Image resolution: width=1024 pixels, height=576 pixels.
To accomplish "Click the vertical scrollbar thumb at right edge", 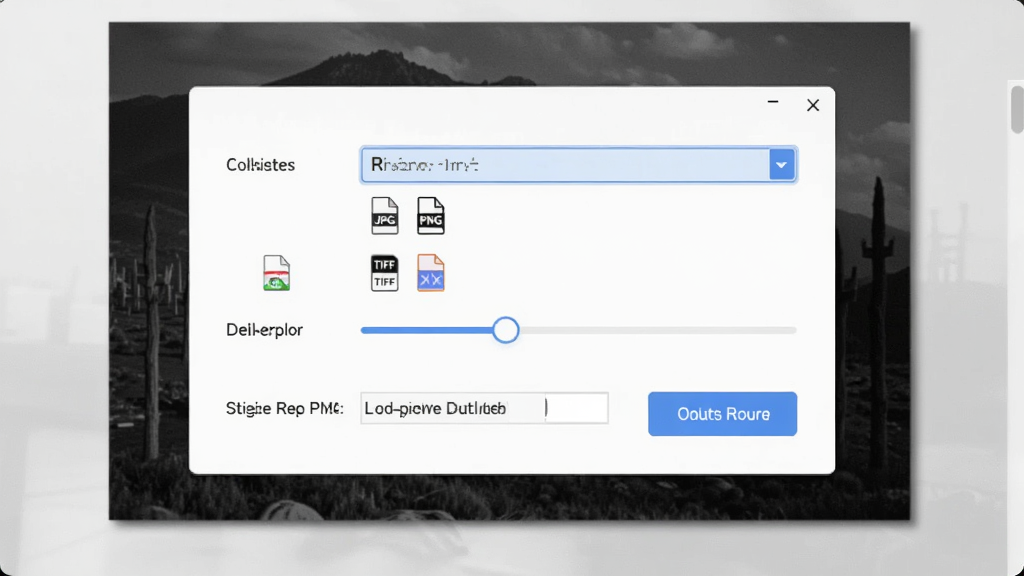I will 1017,108.
